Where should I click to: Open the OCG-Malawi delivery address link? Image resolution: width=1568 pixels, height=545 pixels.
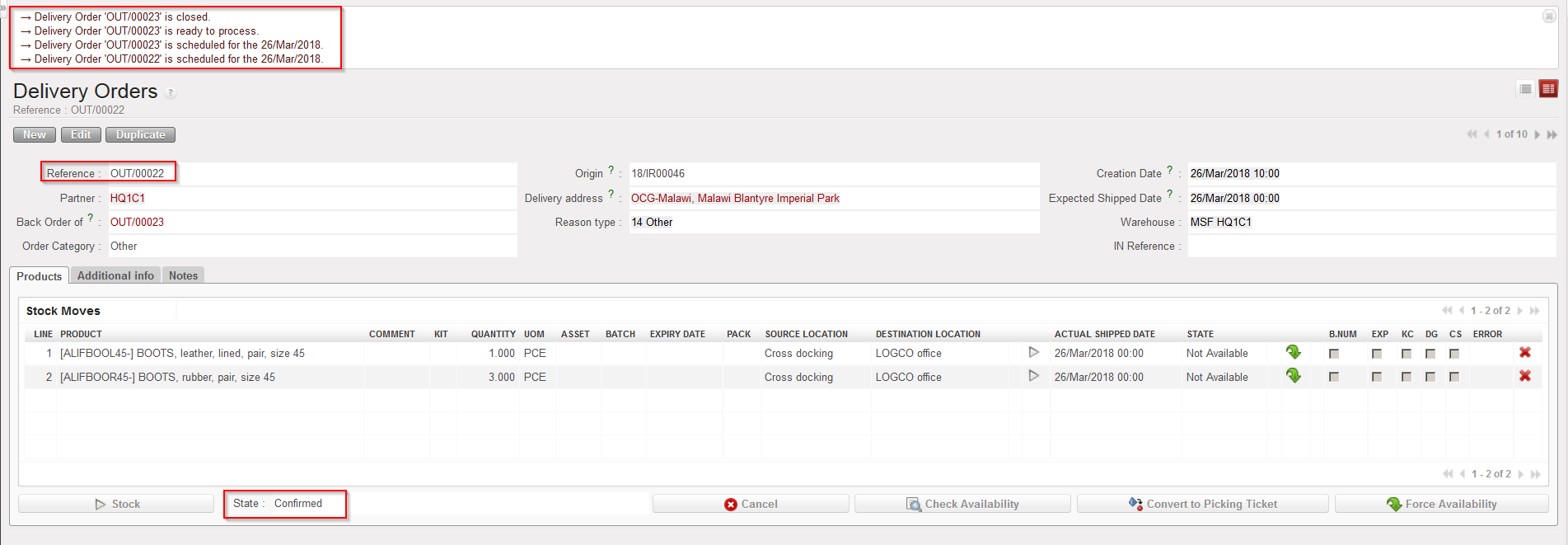pyautogui.click(x=734, y=198)
